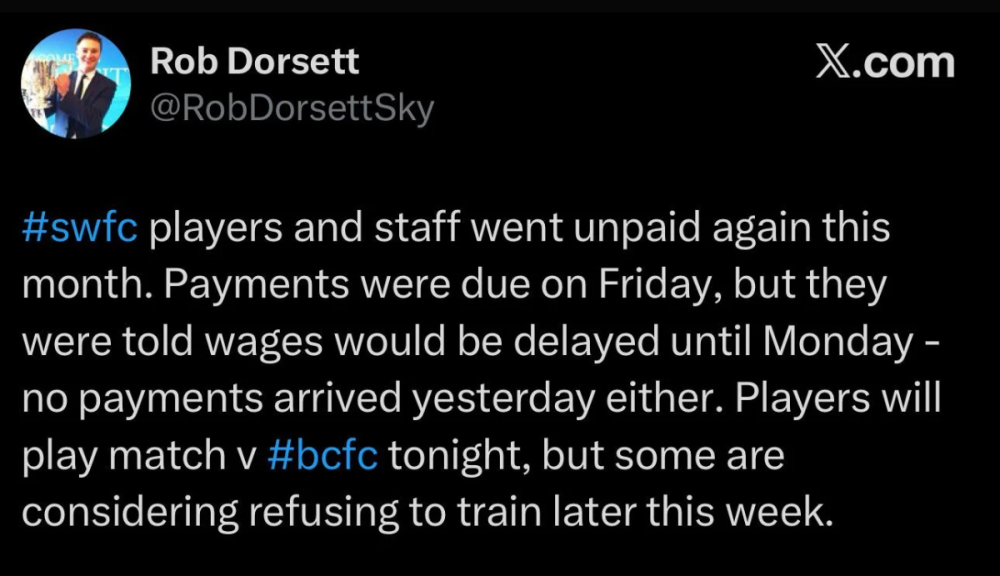Click the X logo icon
Viewport: 1000px width, 576px height.
[831, 64]
